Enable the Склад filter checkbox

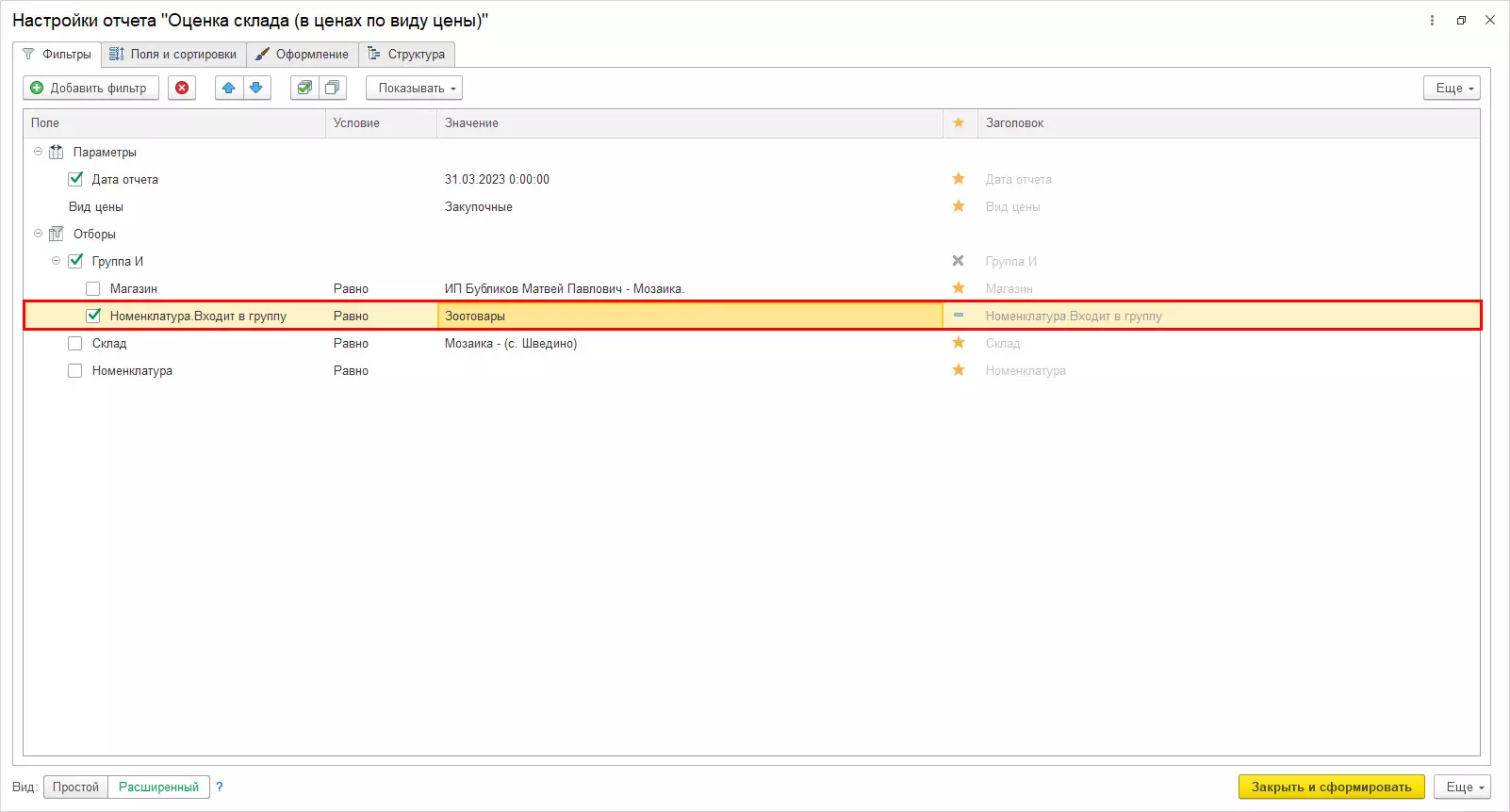(75, 344)
